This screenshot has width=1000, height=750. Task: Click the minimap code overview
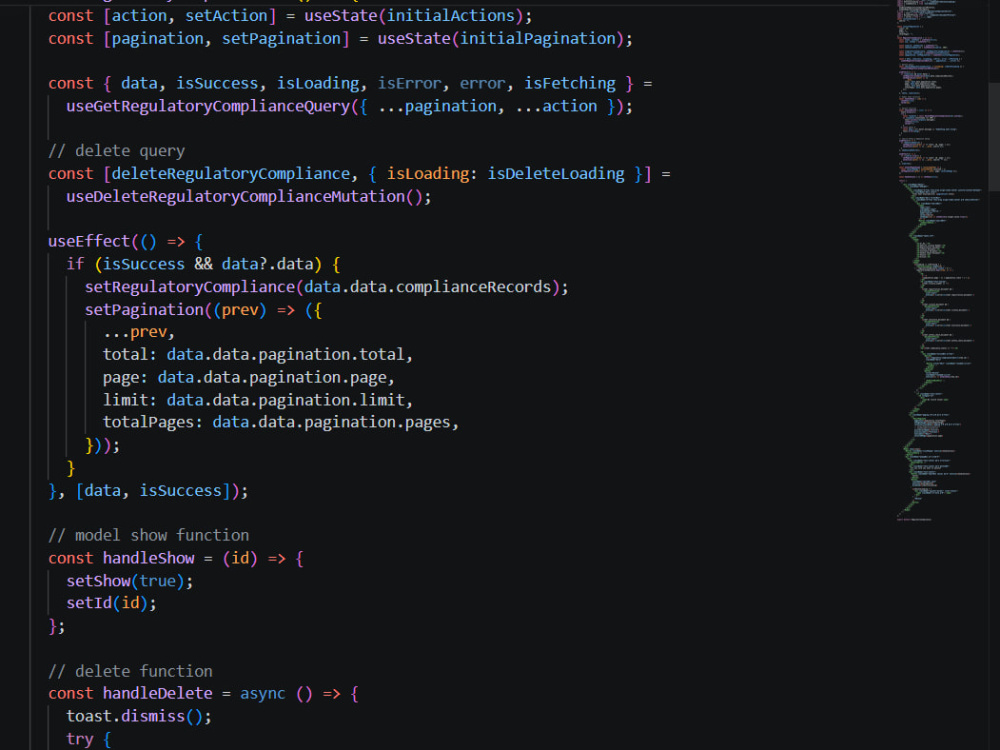[938, 261]
